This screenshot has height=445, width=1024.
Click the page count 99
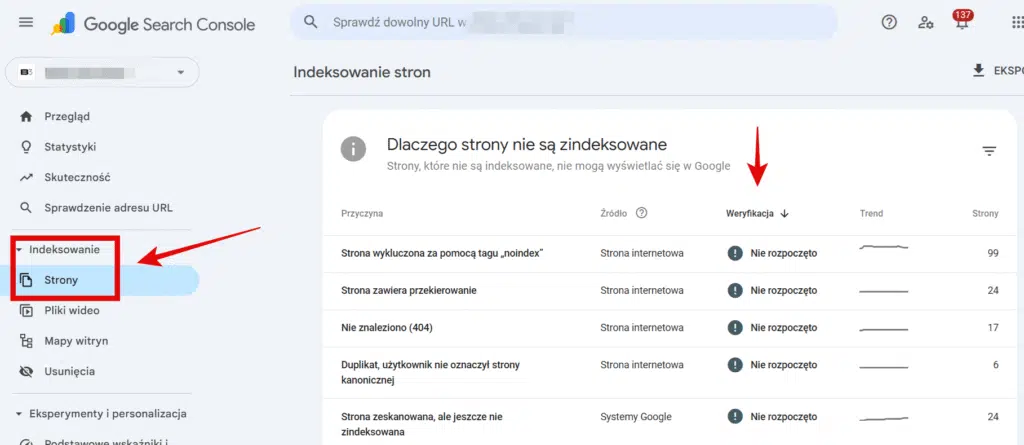tap(993, 254)
